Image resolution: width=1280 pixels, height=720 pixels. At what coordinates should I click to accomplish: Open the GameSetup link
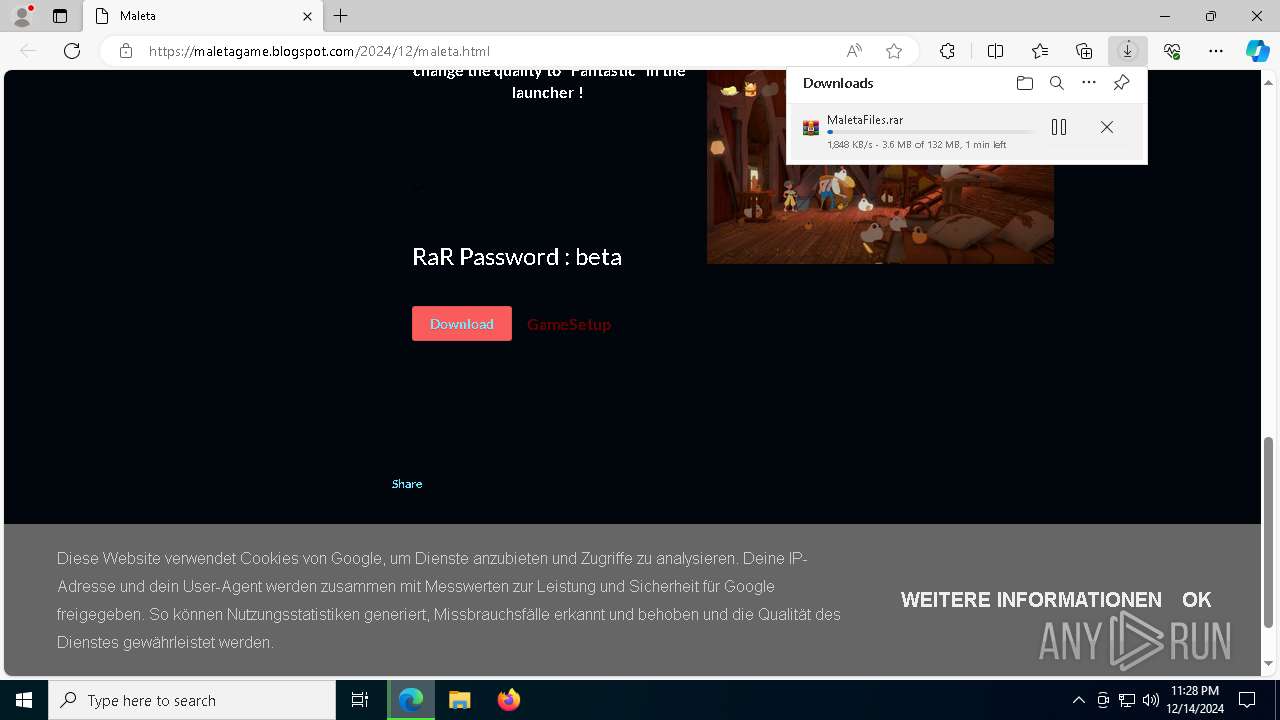[x=569, y=324]
